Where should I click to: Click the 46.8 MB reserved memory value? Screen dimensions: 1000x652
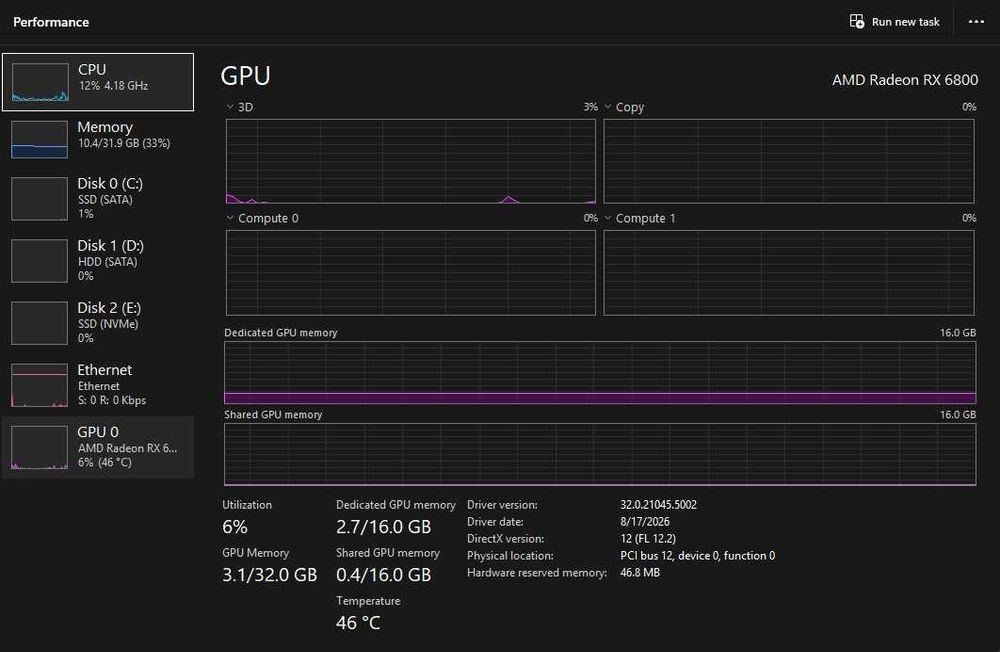pos(640,572)
